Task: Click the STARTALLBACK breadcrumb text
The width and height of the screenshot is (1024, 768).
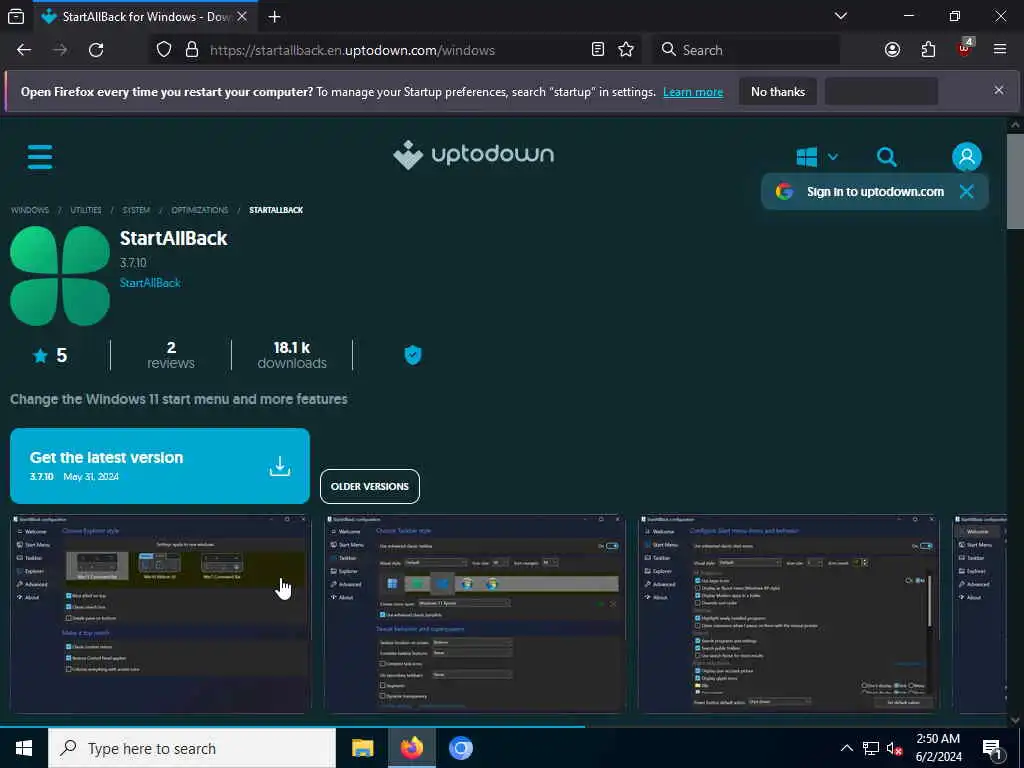Action: [x=276, y=210]
